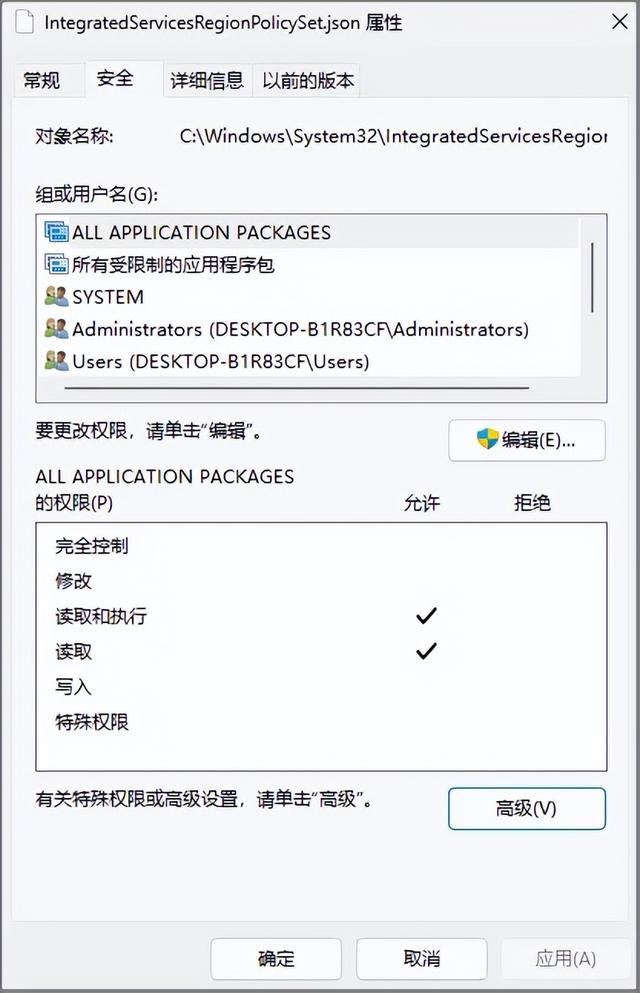640x993 pixels.
Task: Click the Administrators group icon
Action: point(56,329)
